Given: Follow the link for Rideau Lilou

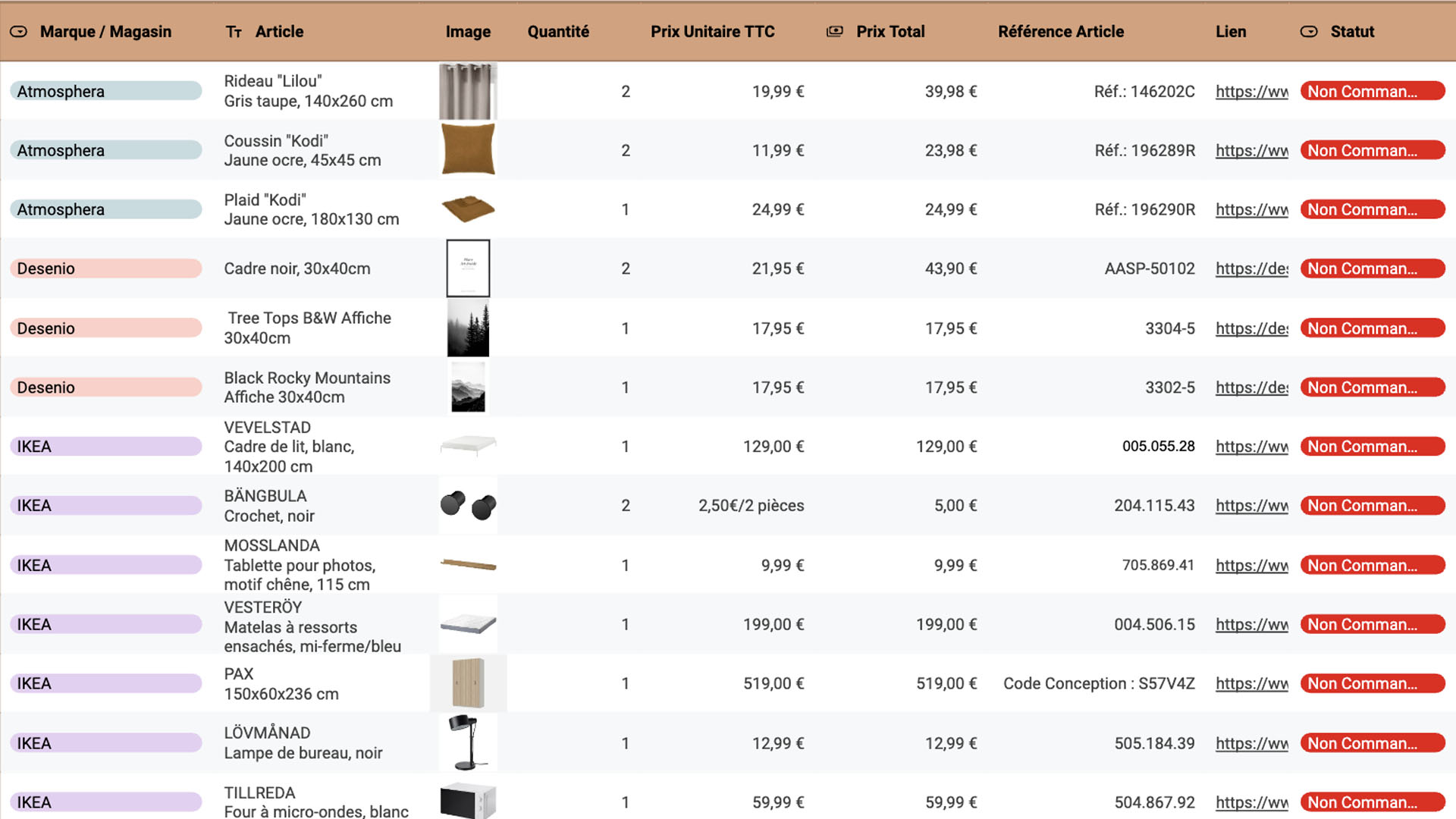Looking at the screenshot, I should 1252,91.
